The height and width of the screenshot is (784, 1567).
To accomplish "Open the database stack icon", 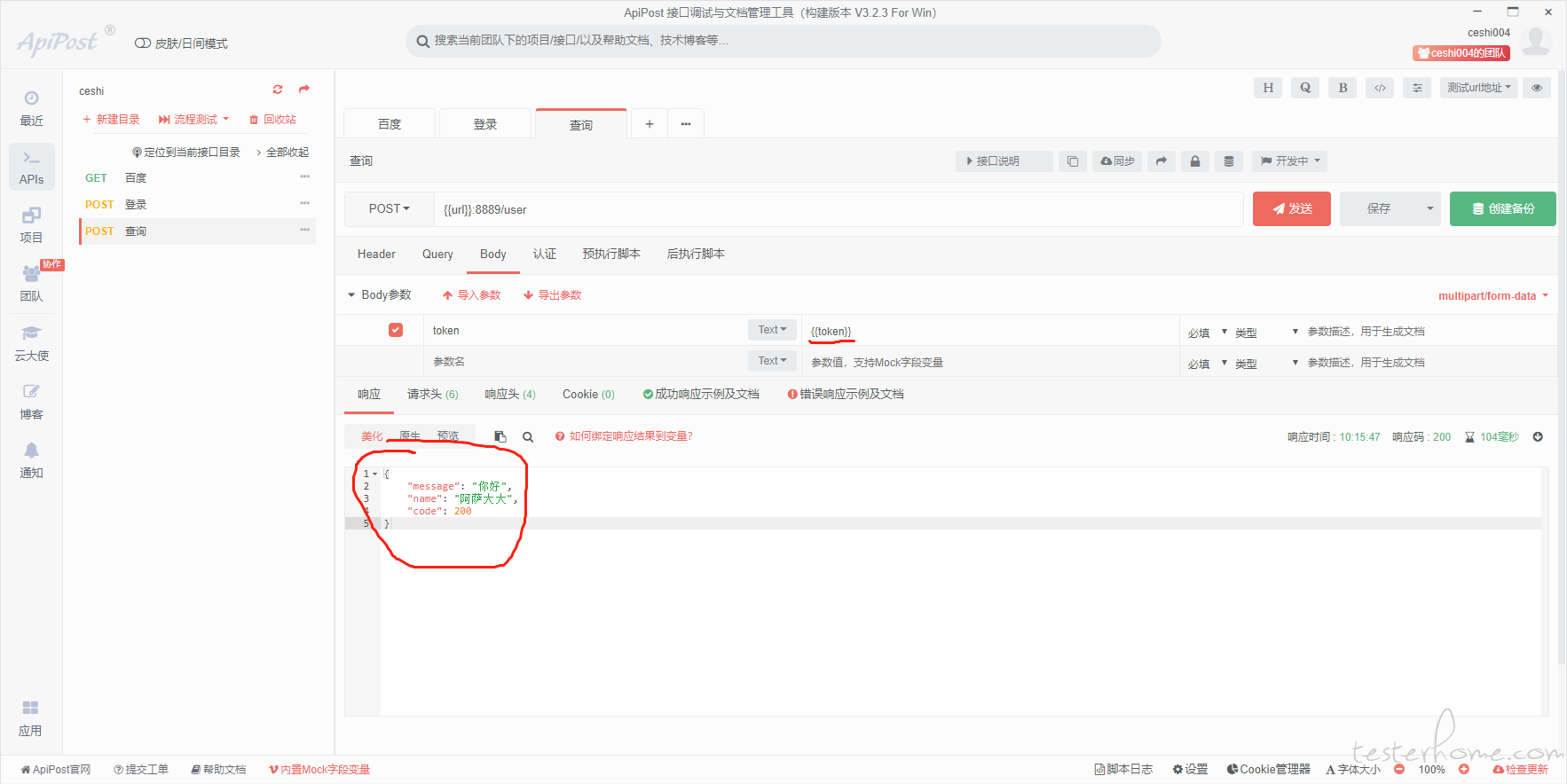I will pos(1229,161).
